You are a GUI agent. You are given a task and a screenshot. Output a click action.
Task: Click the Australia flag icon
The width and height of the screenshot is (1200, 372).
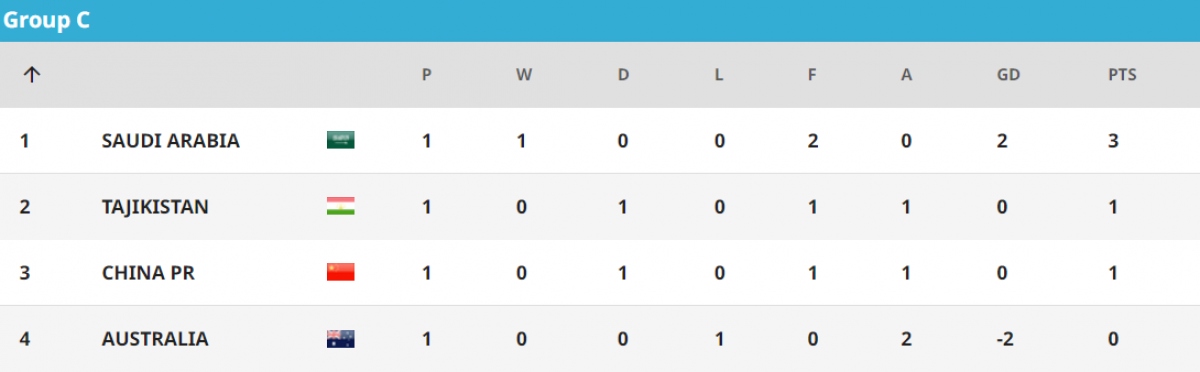(x=340, y=339)
